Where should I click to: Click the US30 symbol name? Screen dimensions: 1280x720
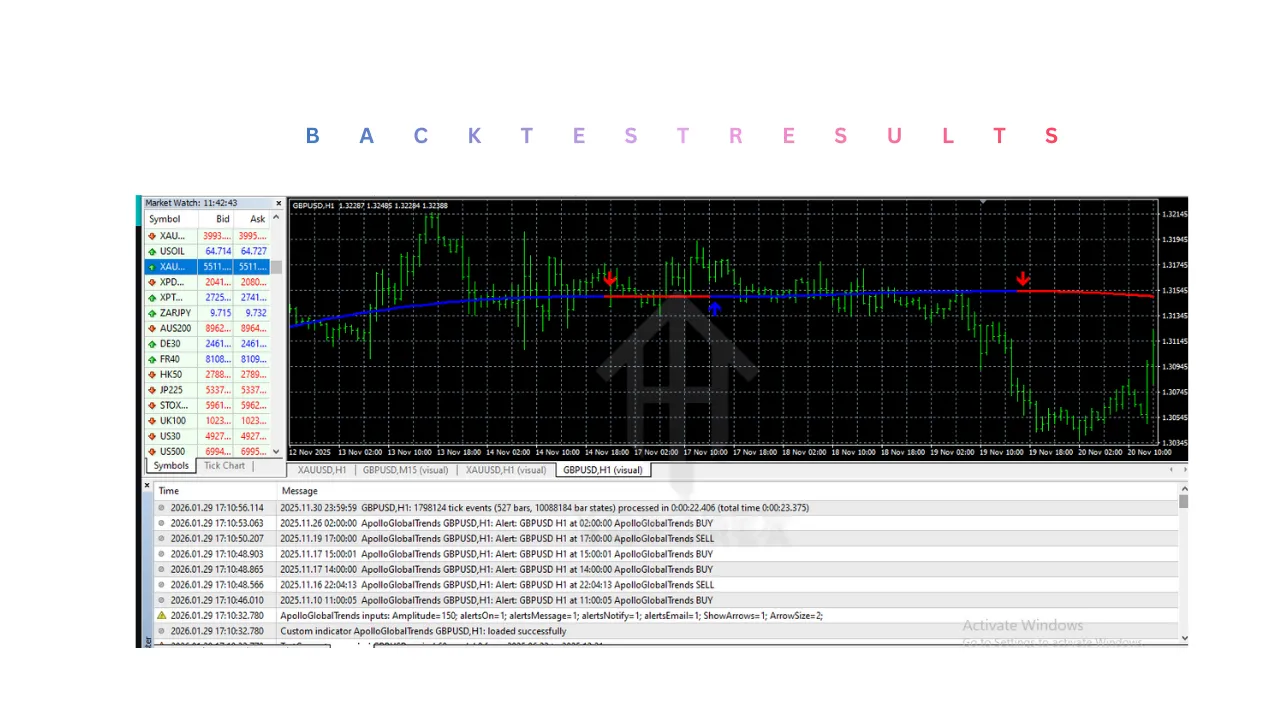(170, 436)
